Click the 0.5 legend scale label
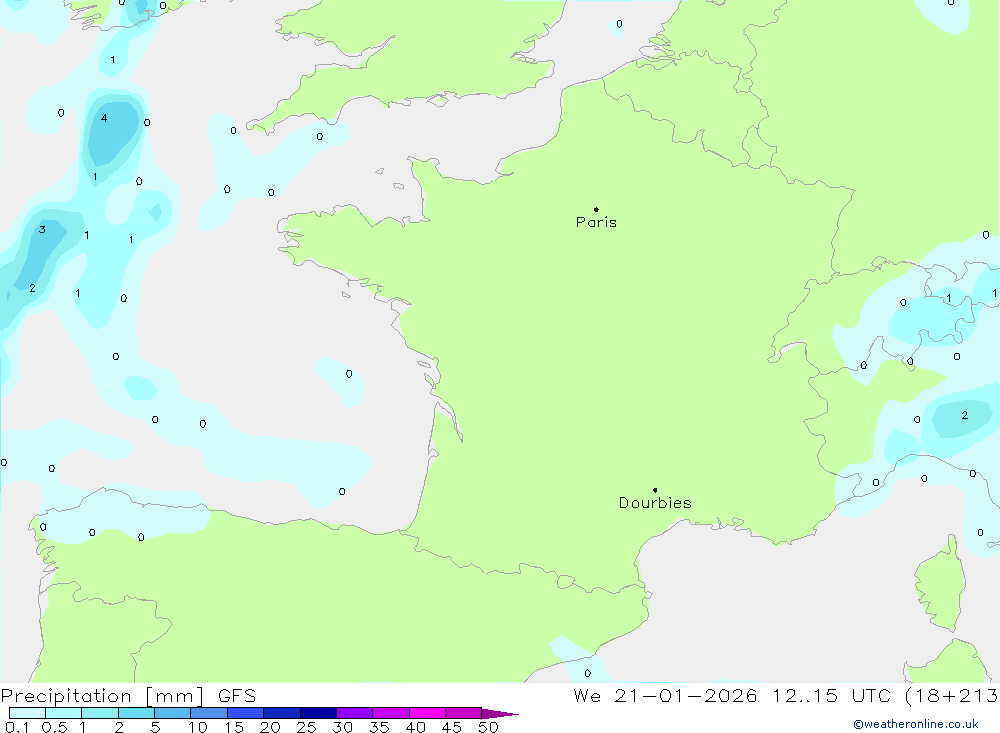The image size is (1000, 733). click(x=54, y=727)
